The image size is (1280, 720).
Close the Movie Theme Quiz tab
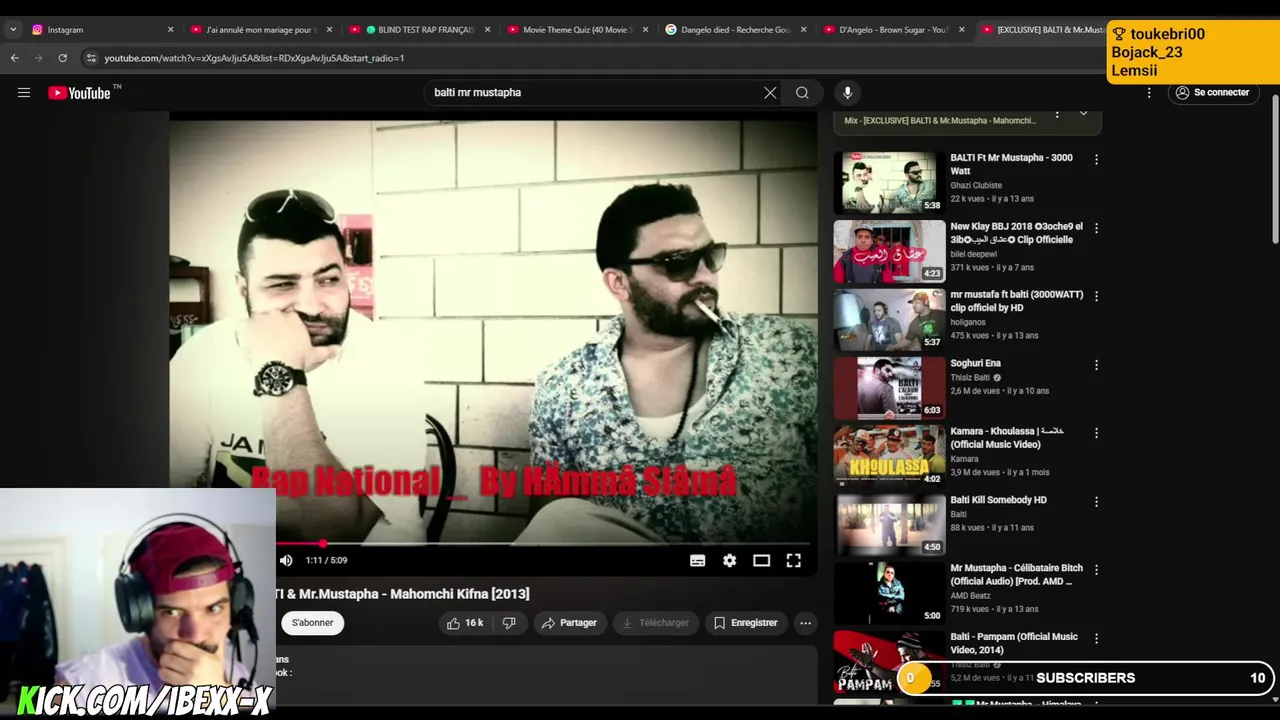pos(645,30)
